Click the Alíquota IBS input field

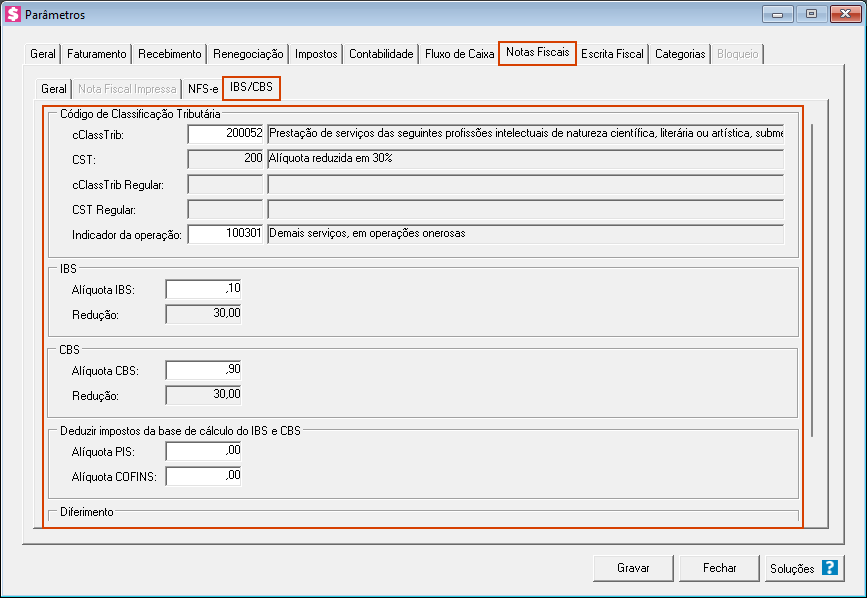click(x=203, y=289)
